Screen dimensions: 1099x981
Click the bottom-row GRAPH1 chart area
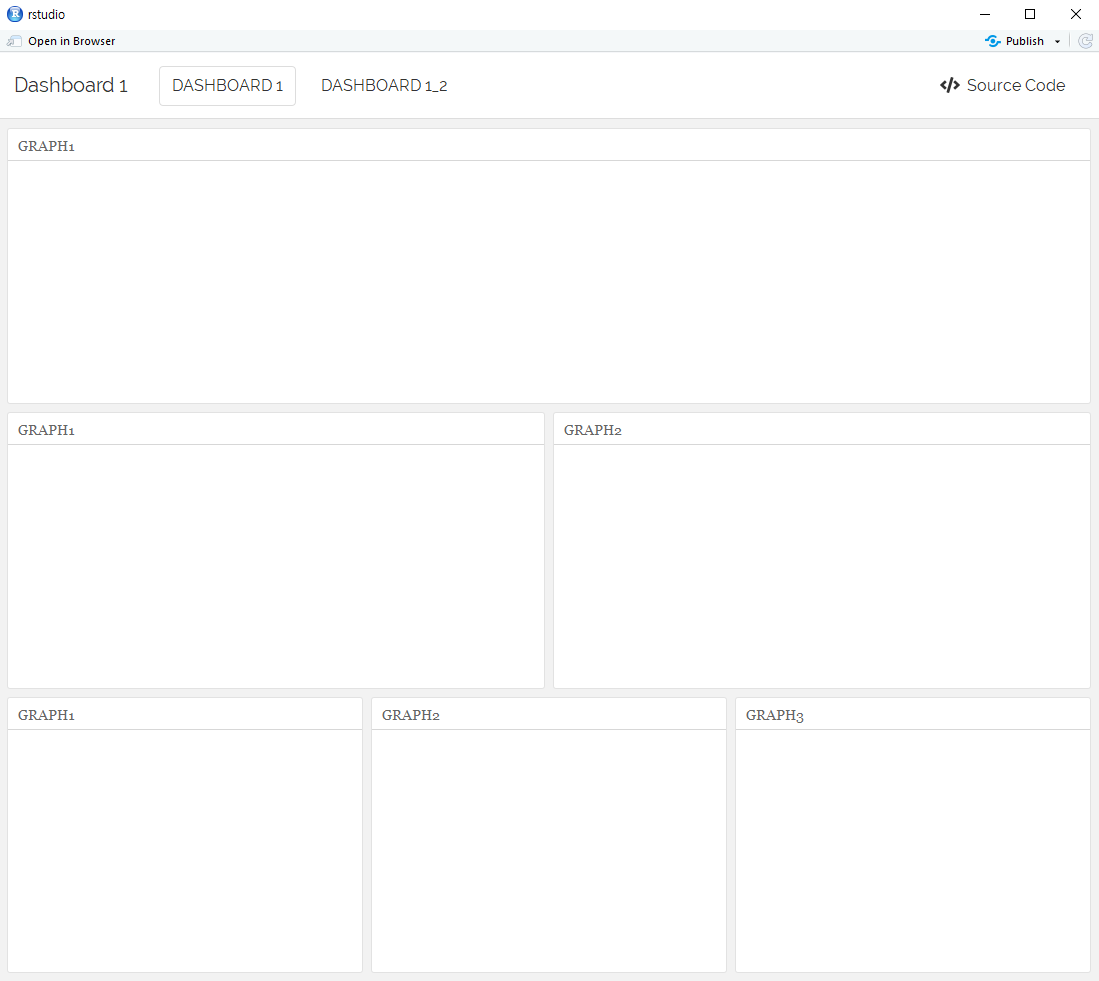click(184, 850)
